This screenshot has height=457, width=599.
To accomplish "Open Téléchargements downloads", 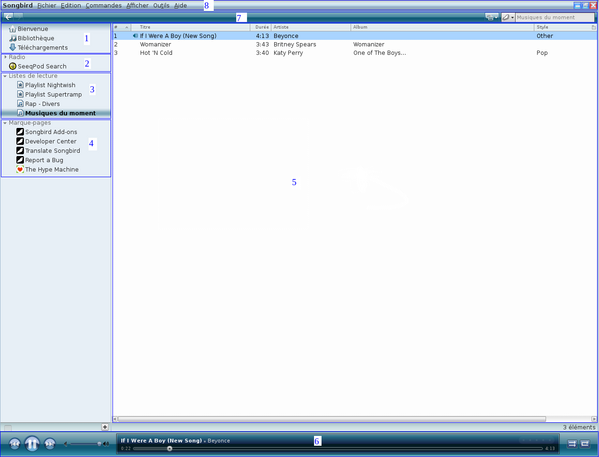I will [x=38, y=47].
